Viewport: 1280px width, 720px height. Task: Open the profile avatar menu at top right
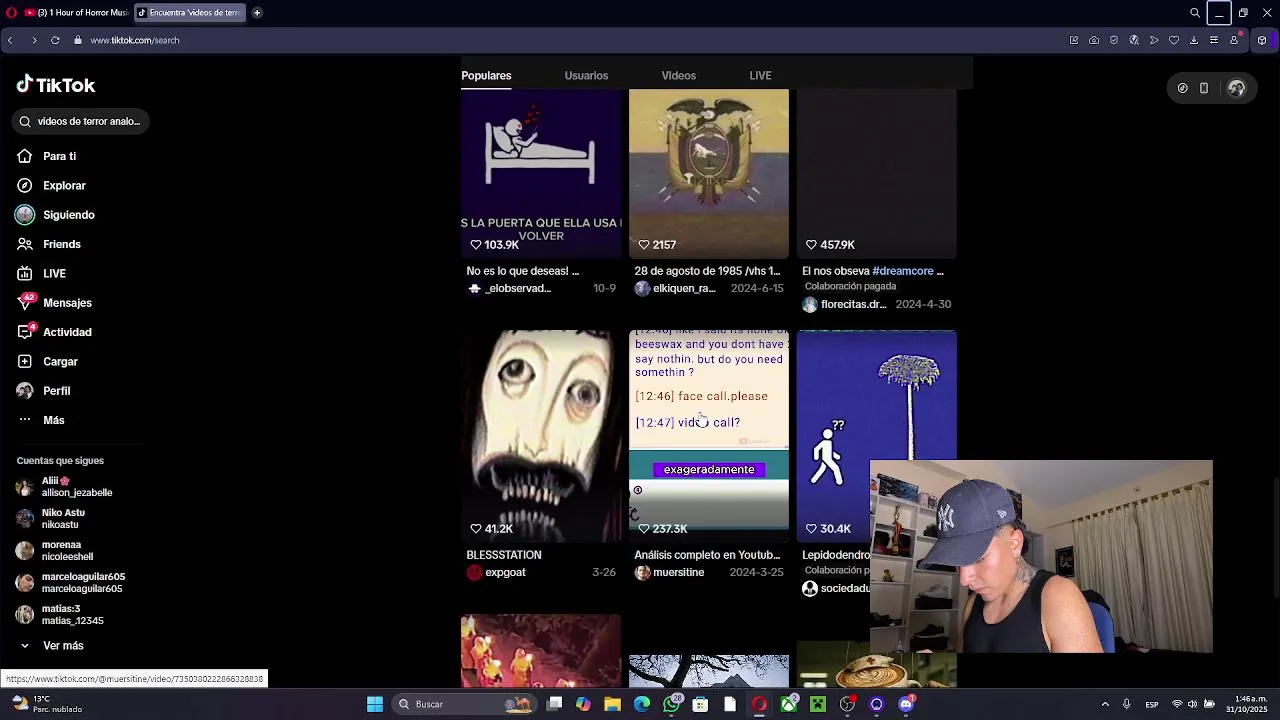tap(1237, 88)
